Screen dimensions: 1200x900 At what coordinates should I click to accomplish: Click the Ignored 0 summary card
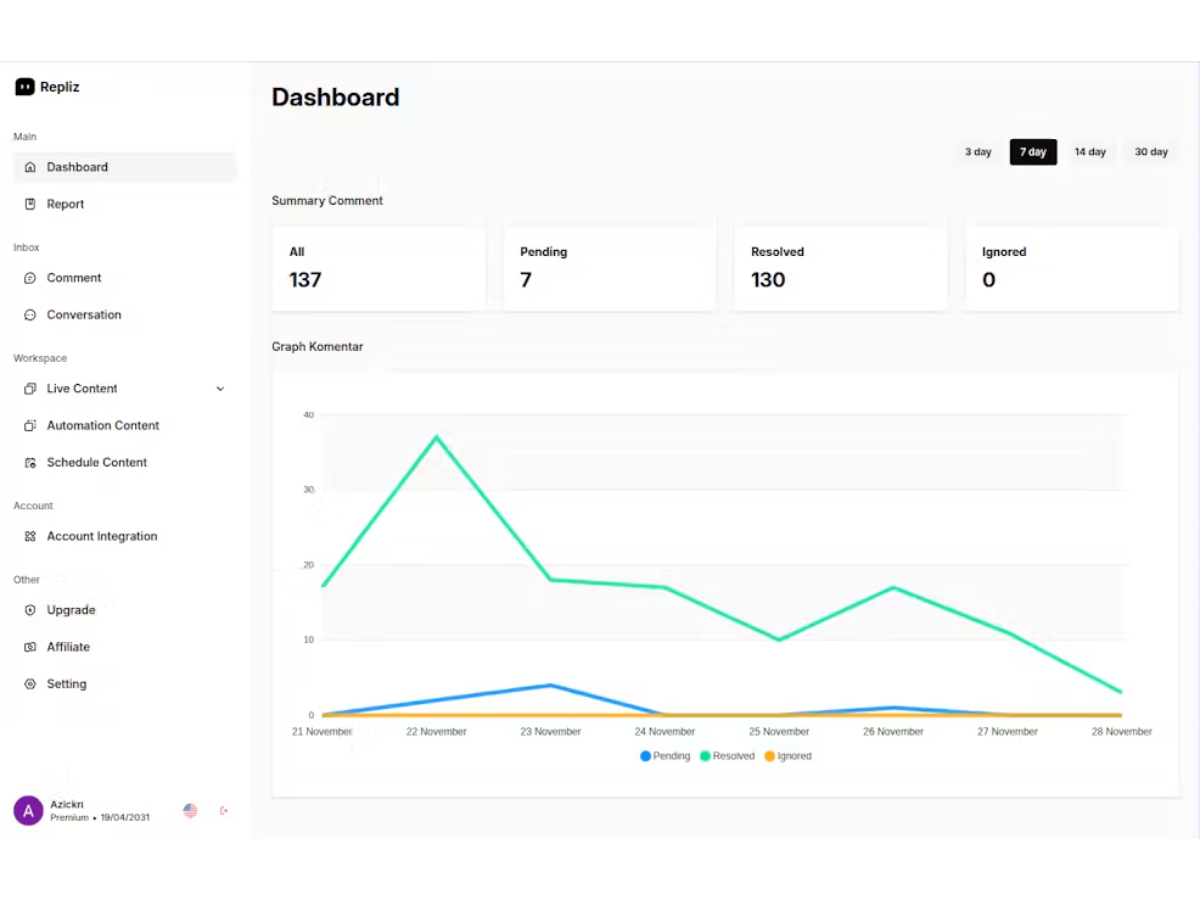1072,268
